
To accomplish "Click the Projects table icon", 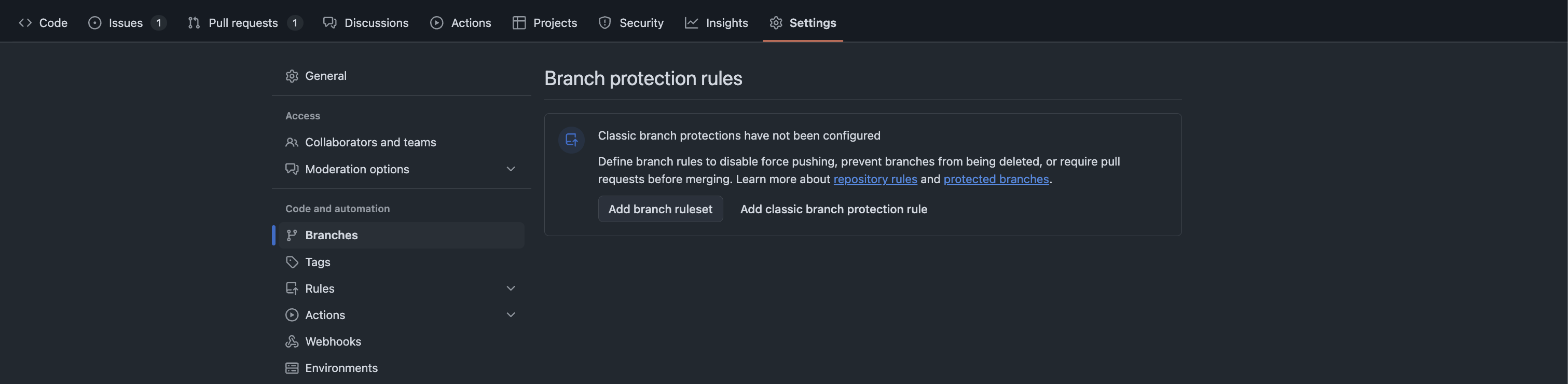I will tap(519, 22).
